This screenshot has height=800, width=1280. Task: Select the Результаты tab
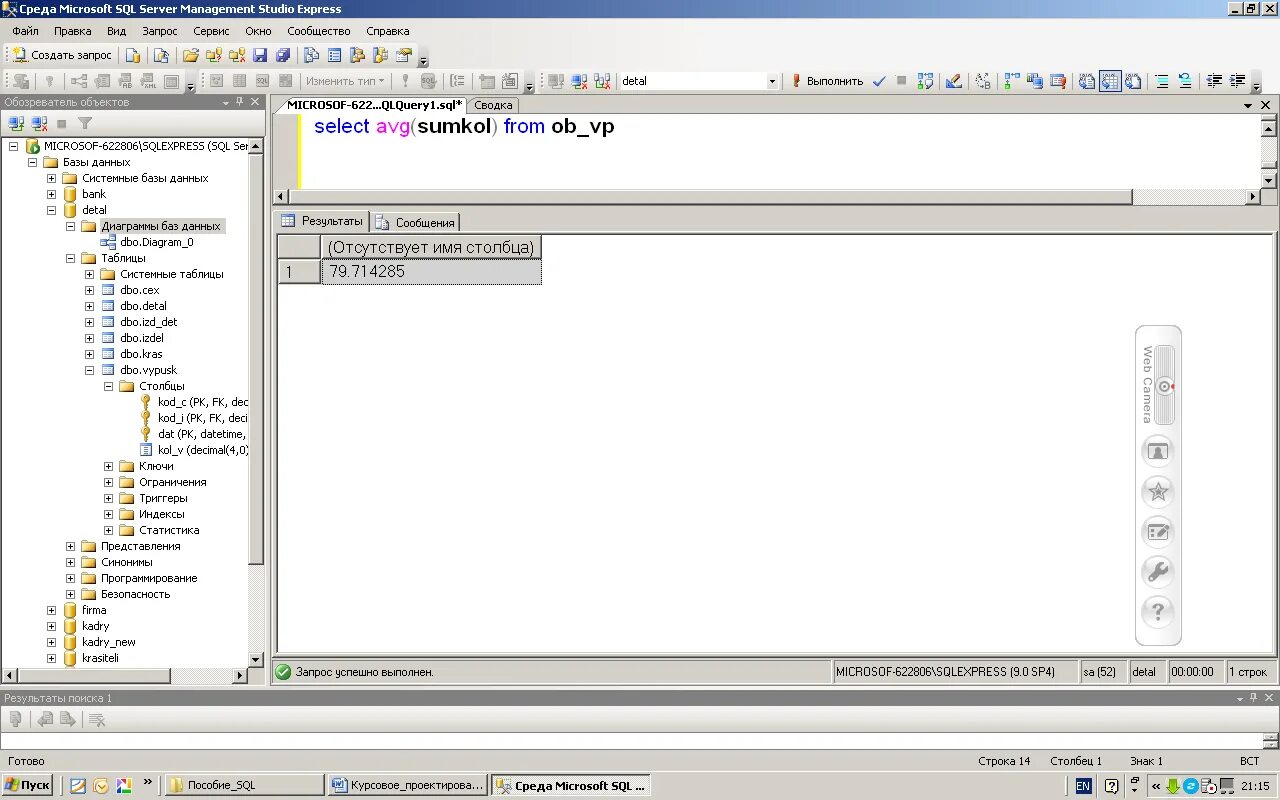[323, 221]
